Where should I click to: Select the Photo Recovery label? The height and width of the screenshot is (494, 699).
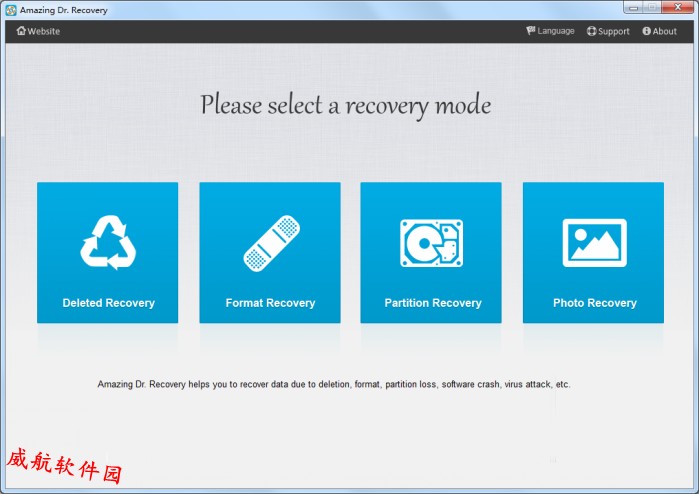click(x=595, y=303)
